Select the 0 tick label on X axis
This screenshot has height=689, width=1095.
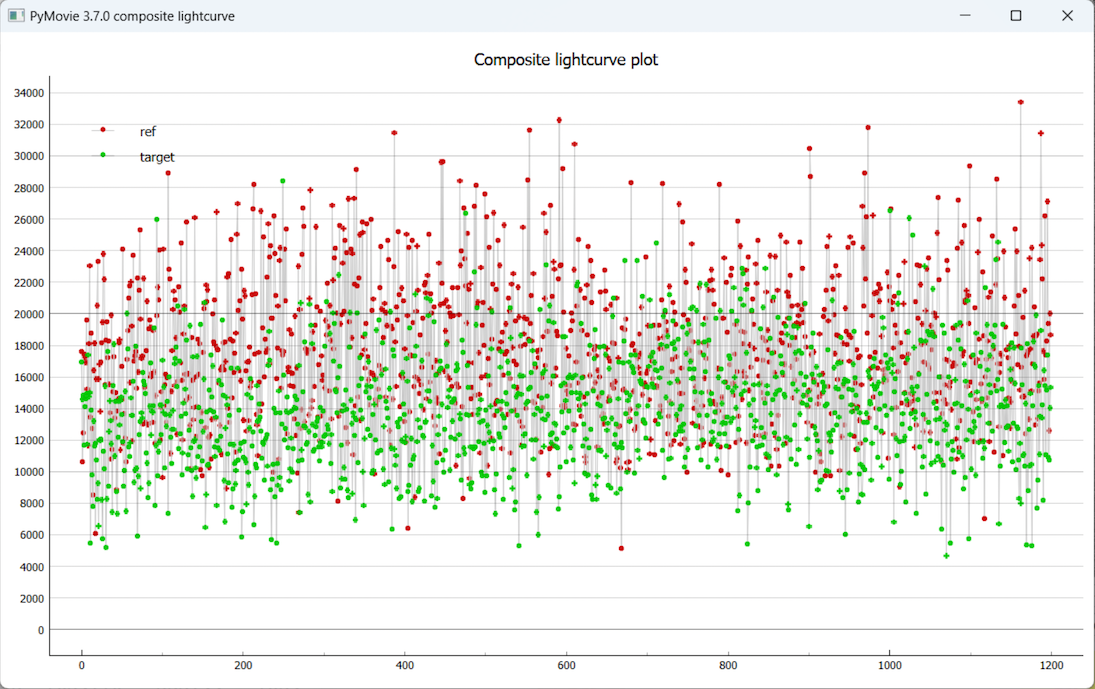[x=82, y=664]
